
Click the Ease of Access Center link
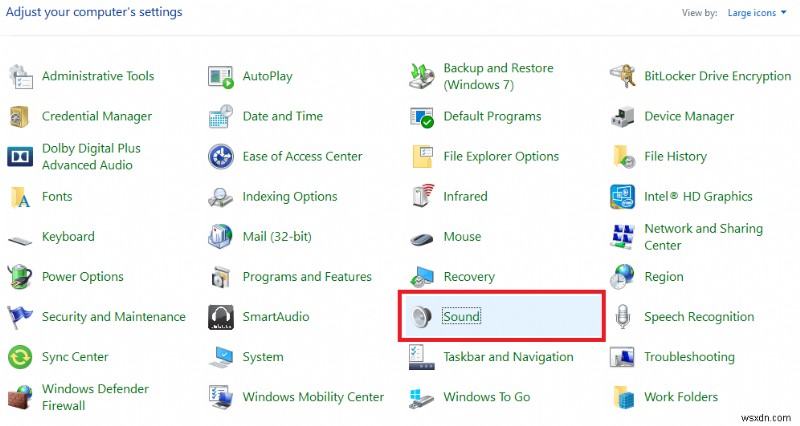(303, 157)
